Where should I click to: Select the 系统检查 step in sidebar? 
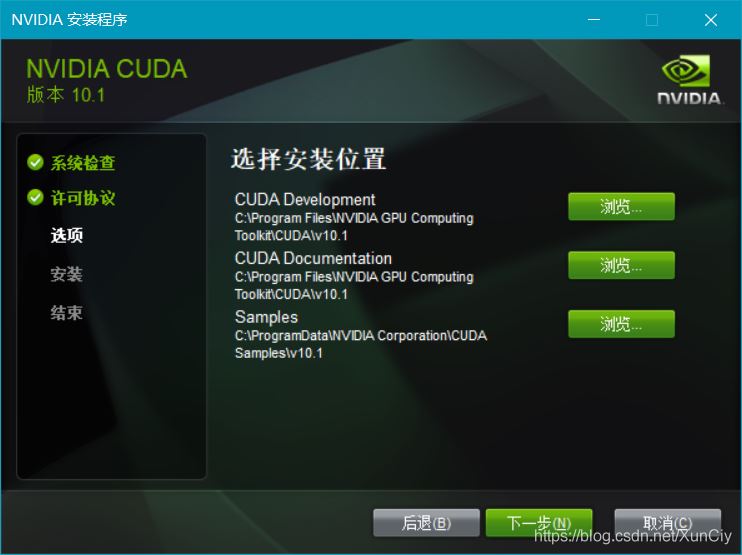83,162
